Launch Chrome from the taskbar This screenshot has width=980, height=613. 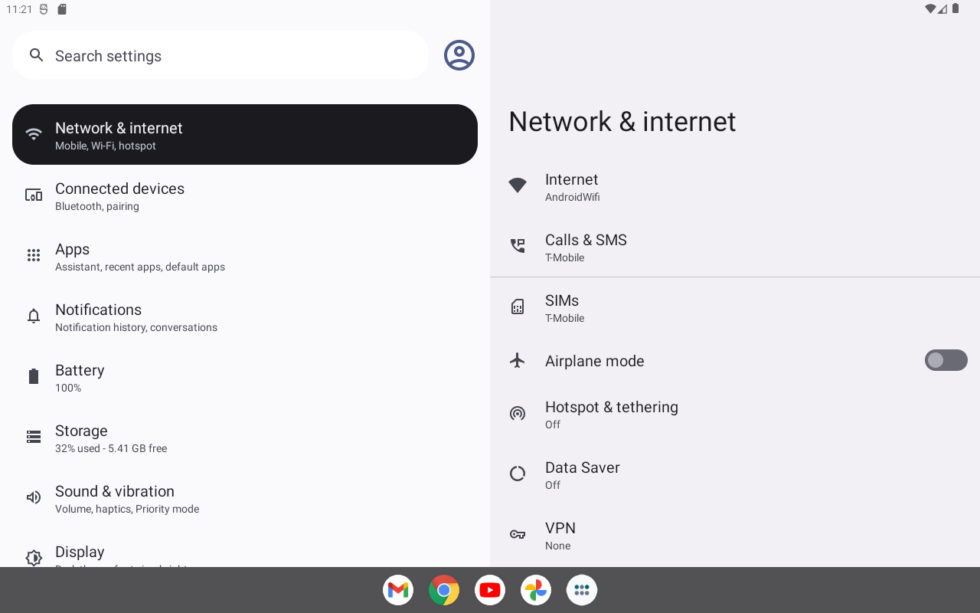(444, 590)
